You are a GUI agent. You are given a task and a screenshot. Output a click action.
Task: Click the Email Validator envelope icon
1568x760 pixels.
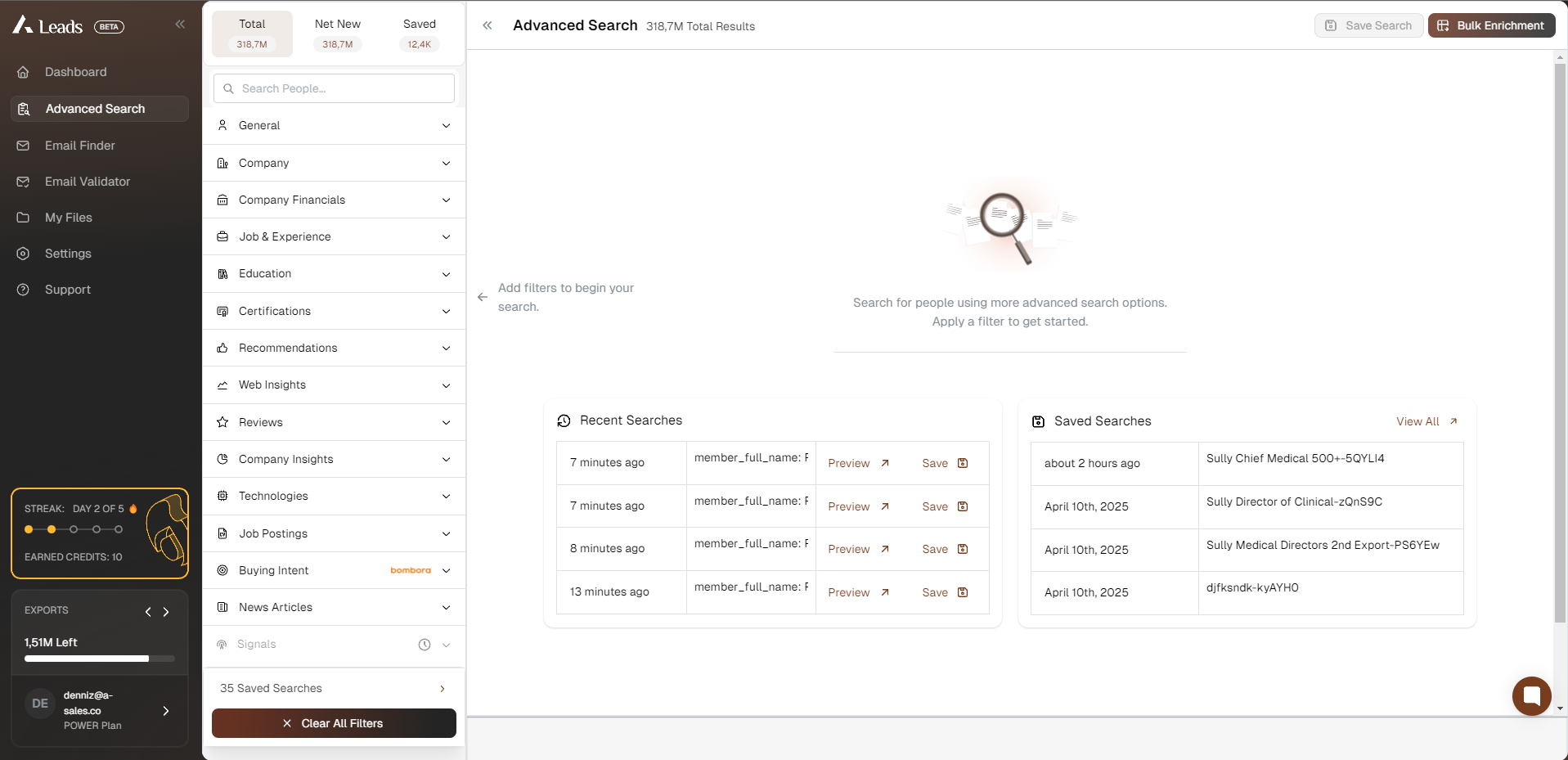click(24, 182)
